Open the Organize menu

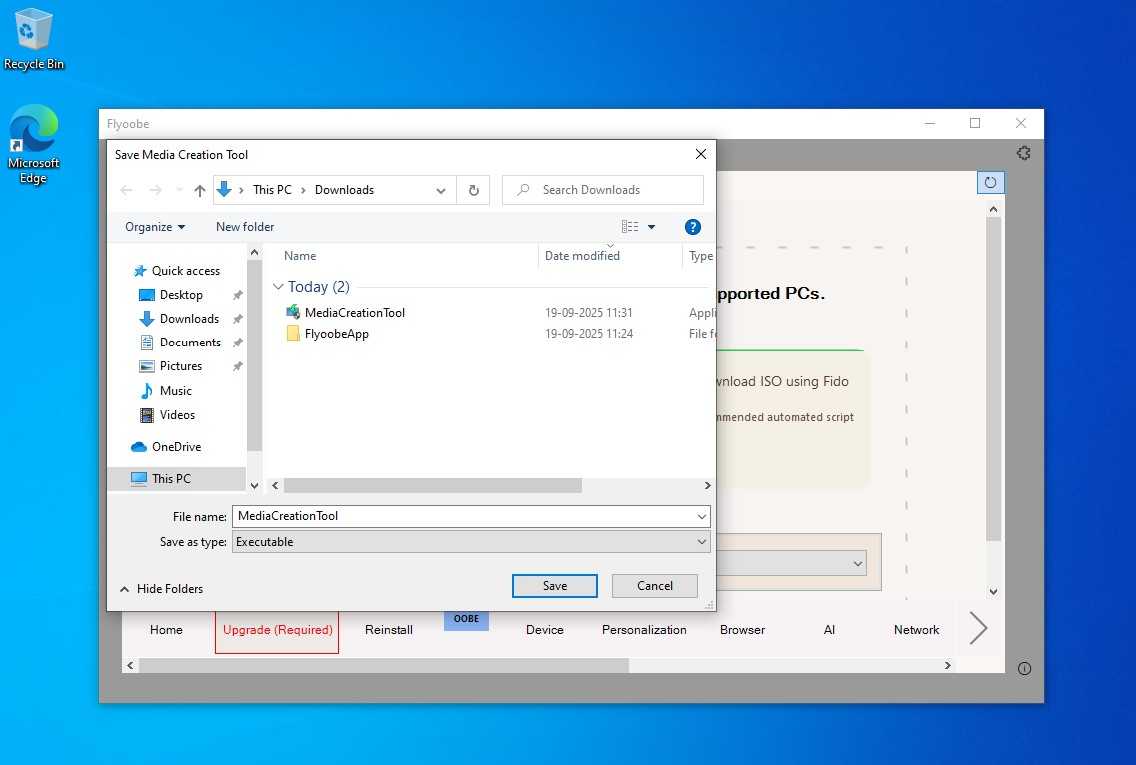(x=154, y=226)
